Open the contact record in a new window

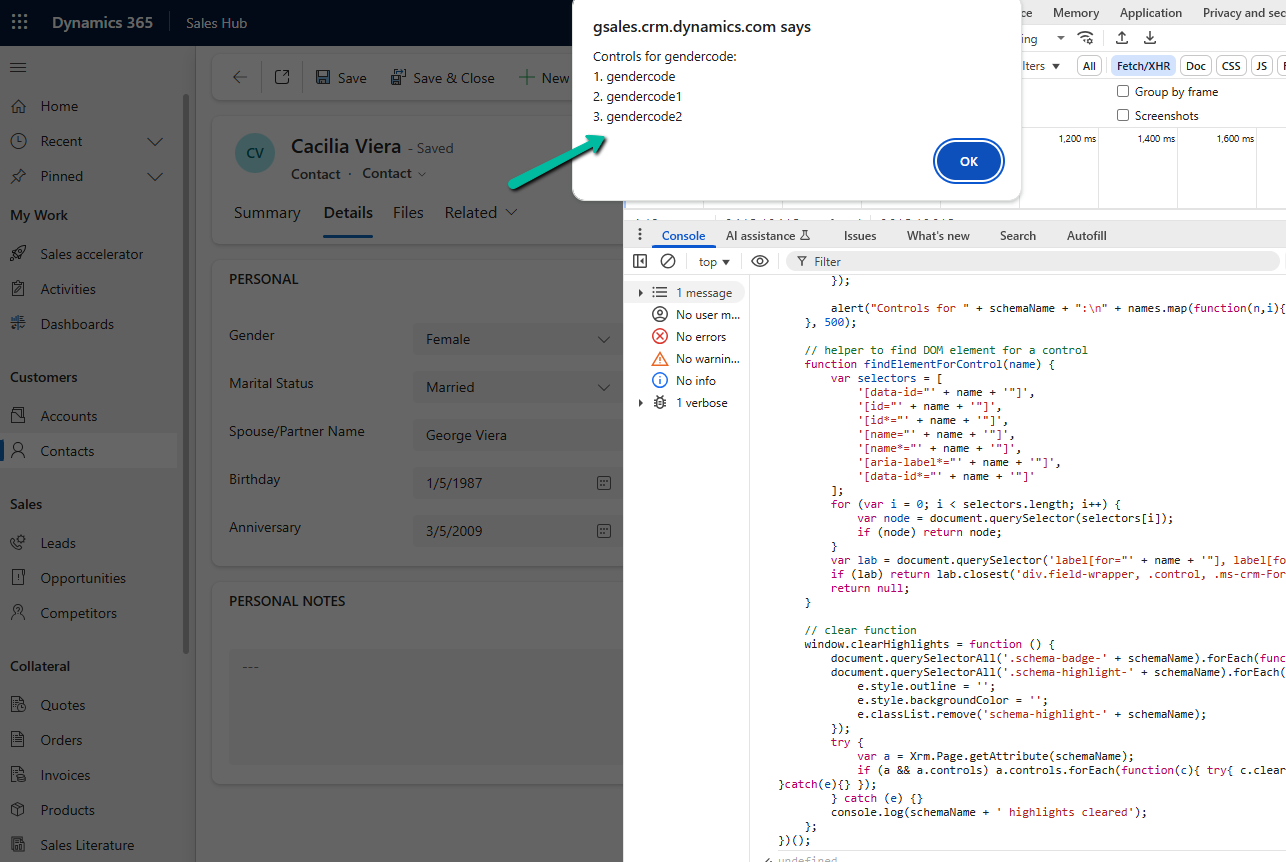click(282, 78)
